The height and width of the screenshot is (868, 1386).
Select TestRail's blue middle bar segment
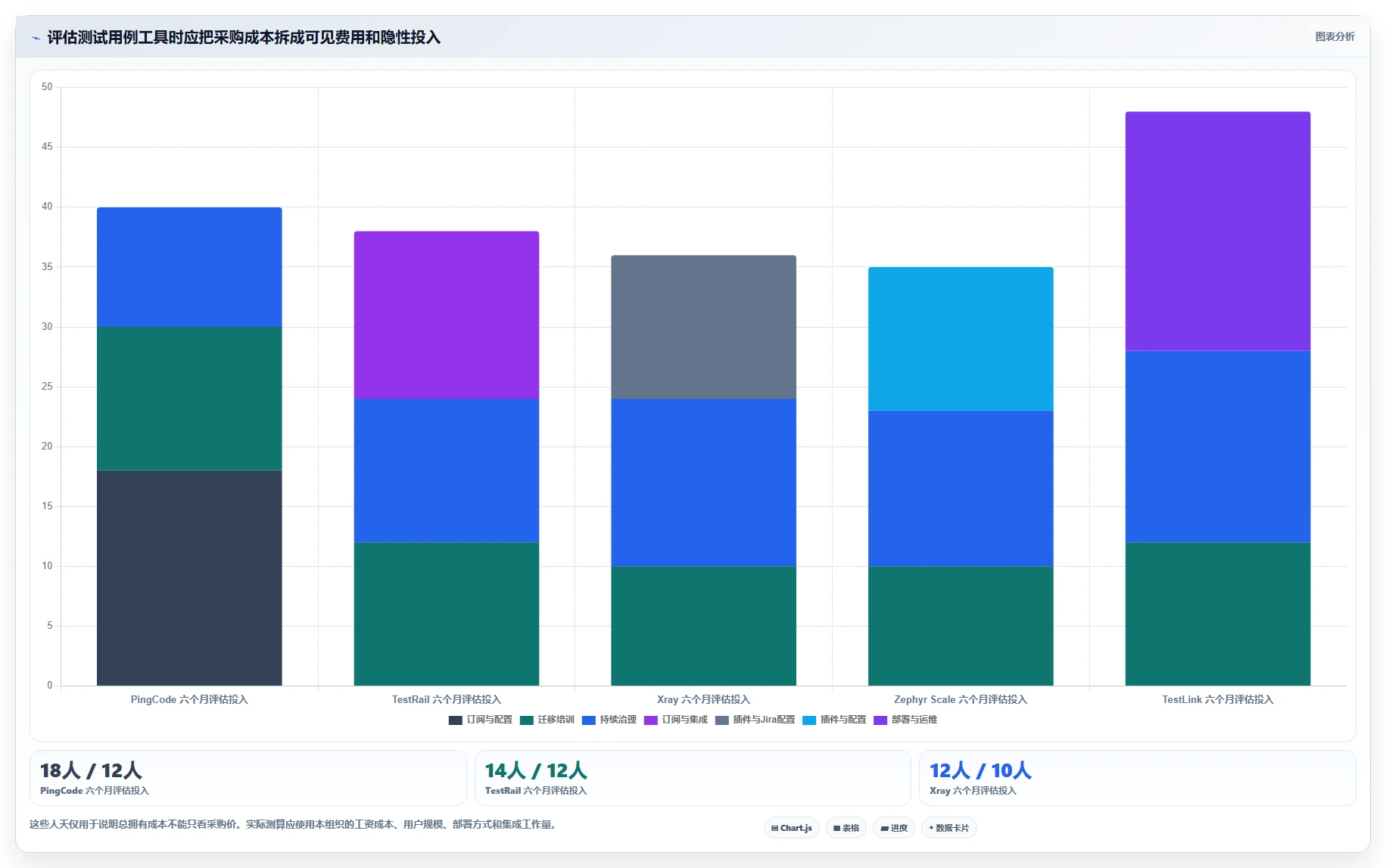coord(447,471)
